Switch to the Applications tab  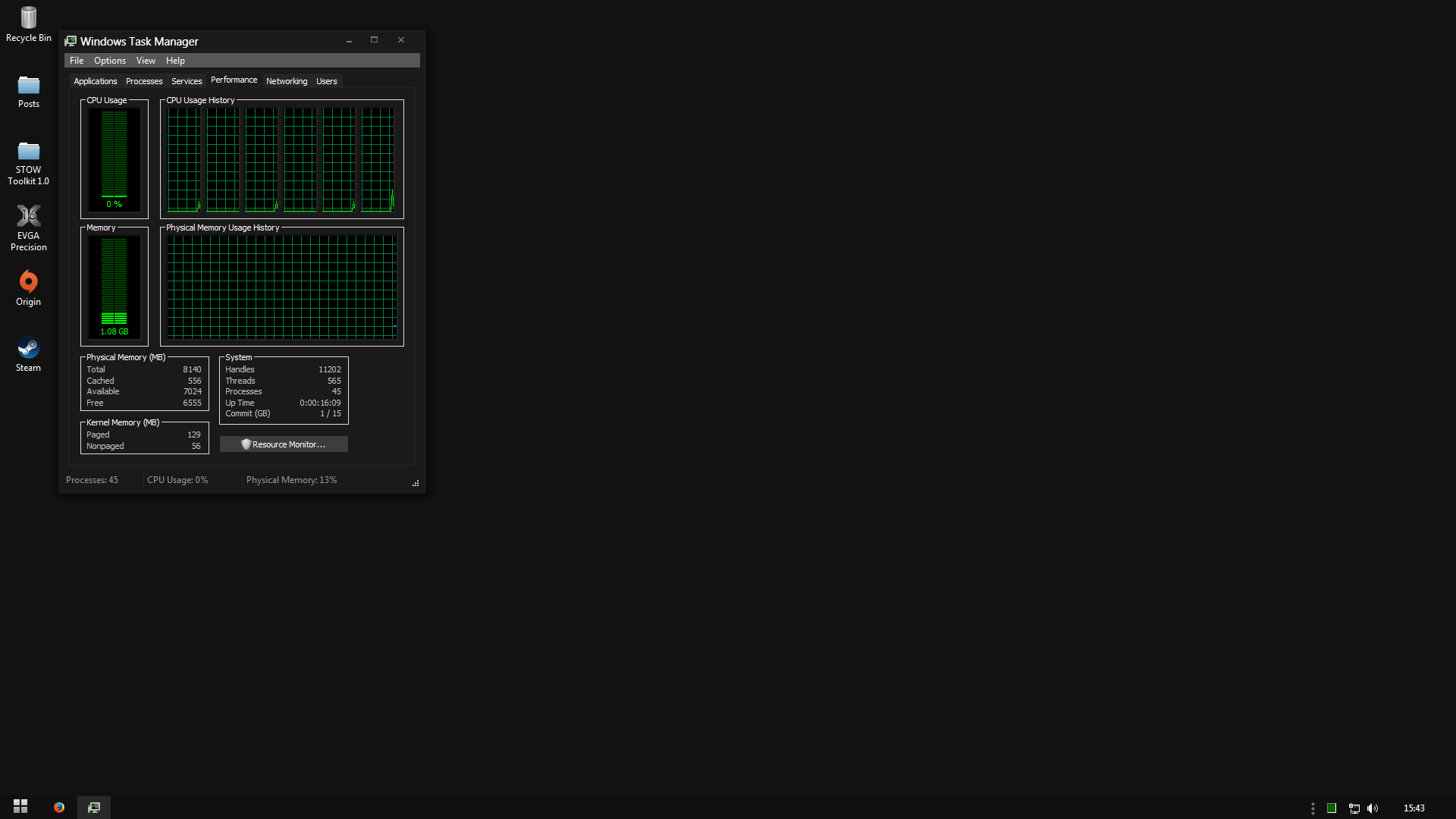(x=96, y=81)
